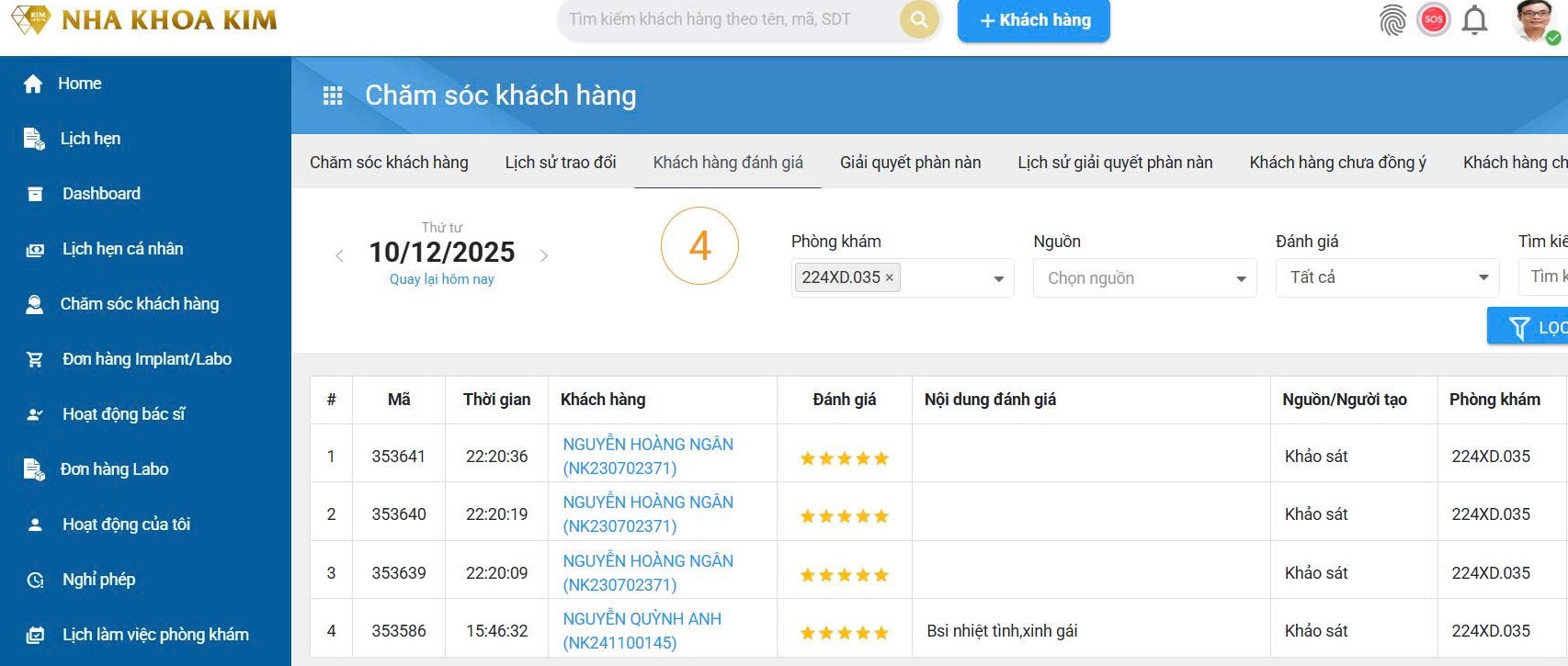Remove the 224XD.035 clinic tag
The image size is (1568, 666).
tap(889, 277)
